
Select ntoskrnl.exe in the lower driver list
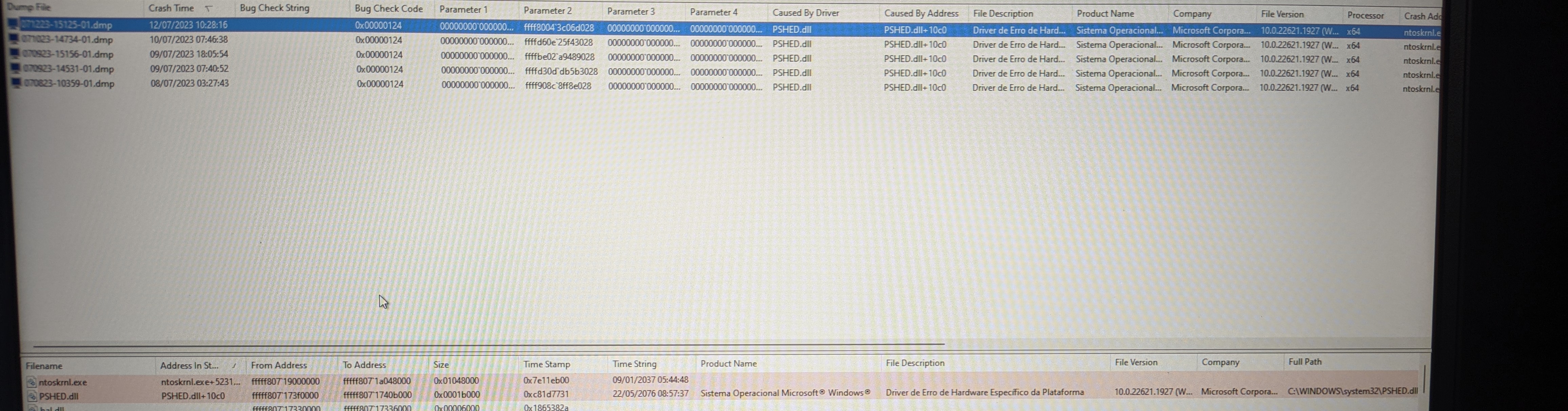63,382
